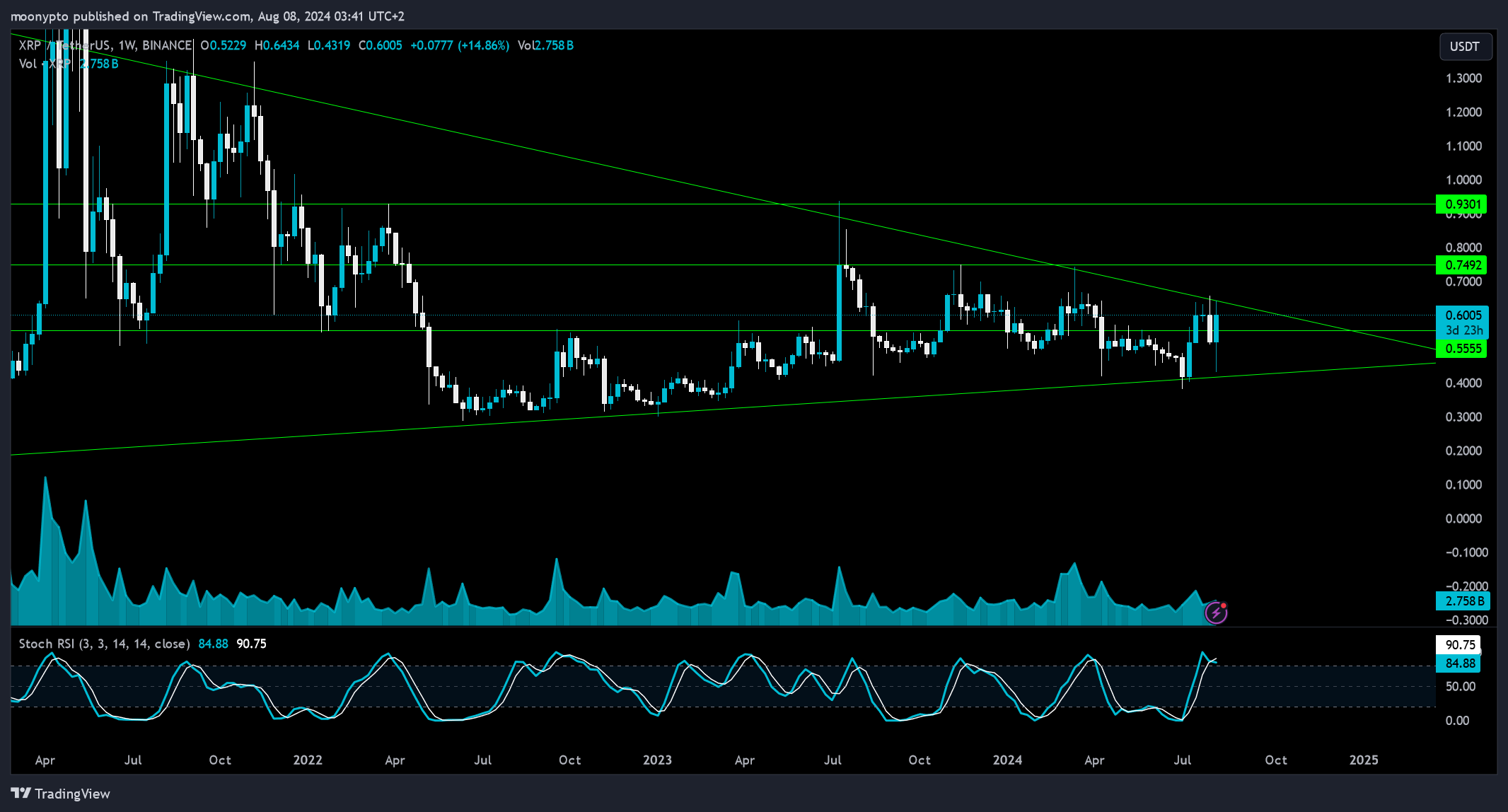Click the 2.758B volume axis label
The image size is (1508, 812).
pyautogui.click(x=1463, y=601)
